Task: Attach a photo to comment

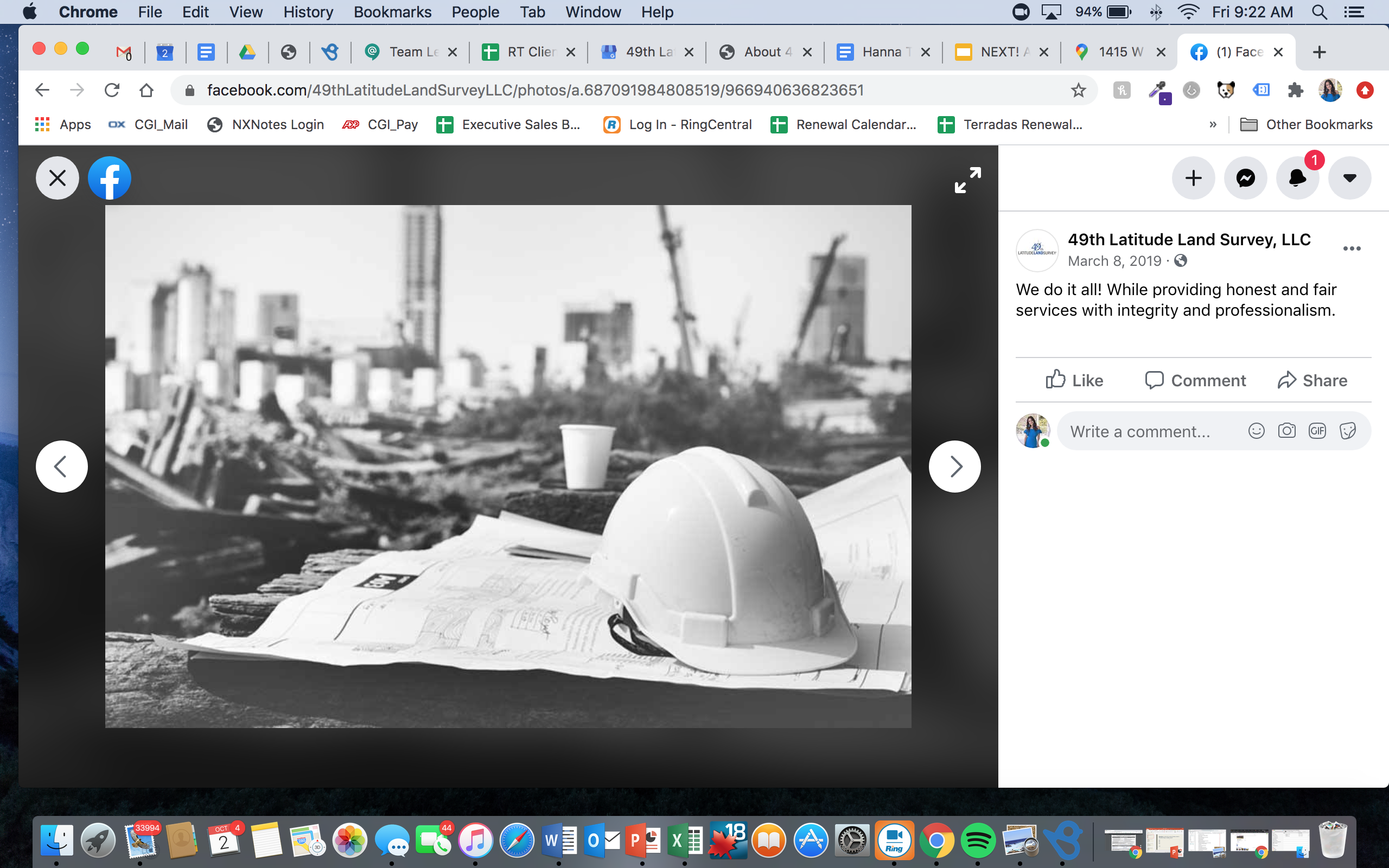Action: [x=1287, y=431]
